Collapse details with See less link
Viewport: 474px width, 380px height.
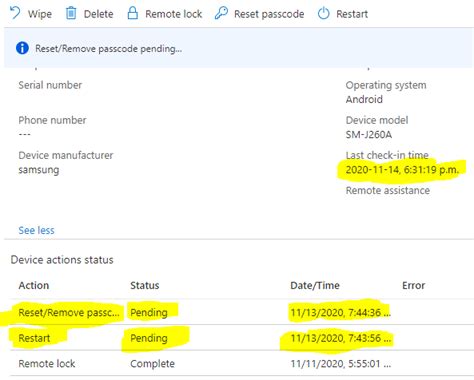coord(36,230)
